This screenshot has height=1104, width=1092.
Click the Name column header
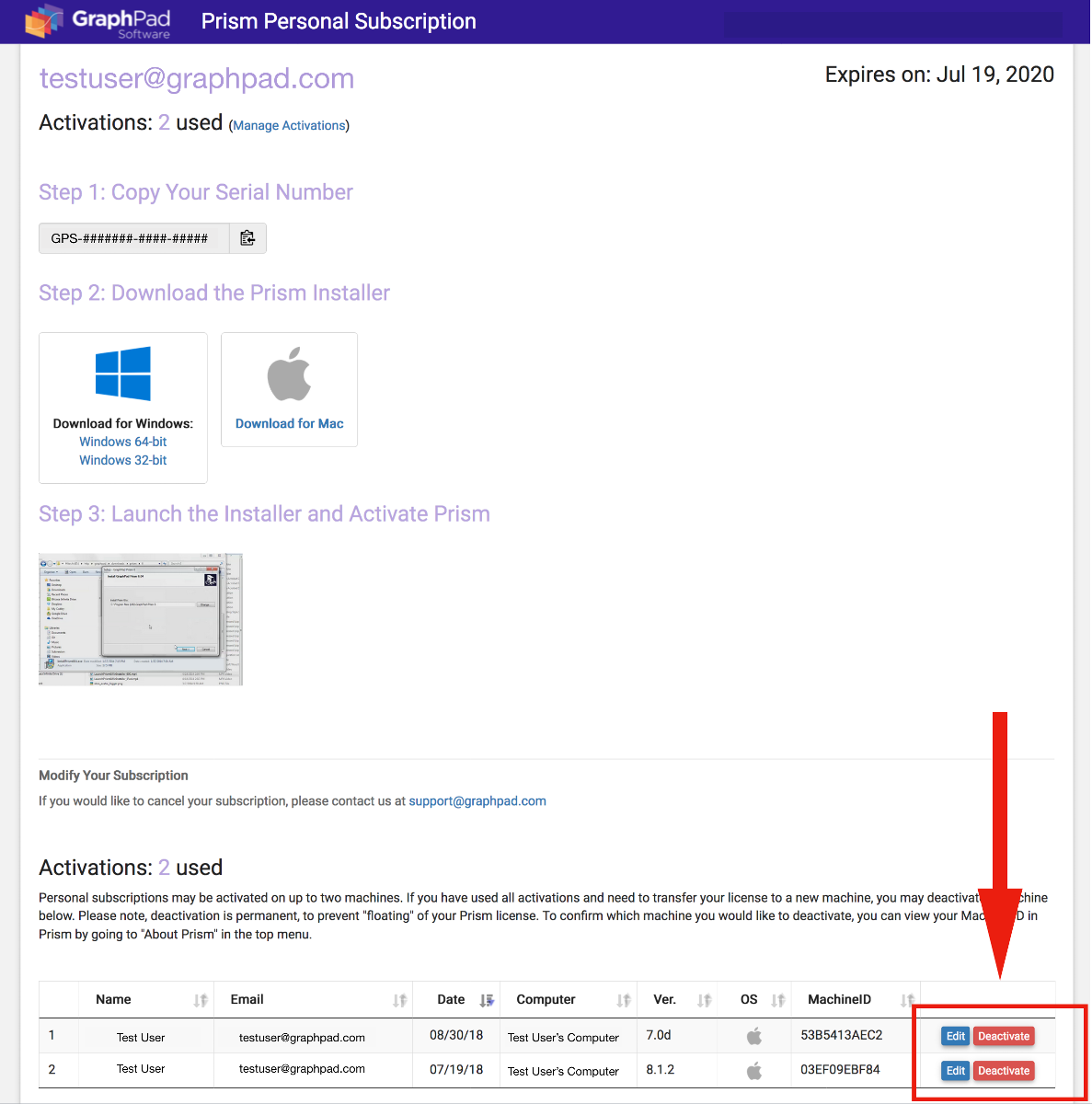tap(113, 1000)
